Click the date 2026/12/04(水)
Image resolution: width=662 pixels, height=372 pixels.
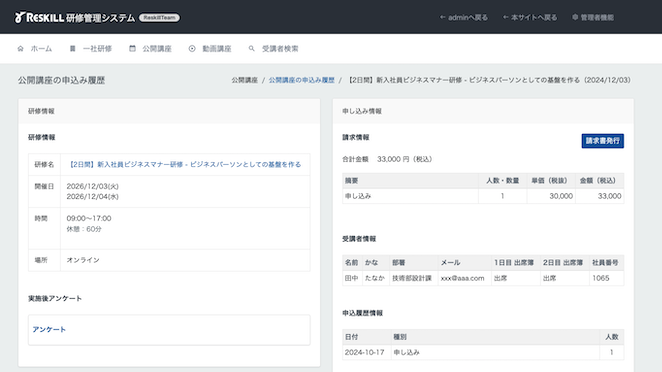92,197
